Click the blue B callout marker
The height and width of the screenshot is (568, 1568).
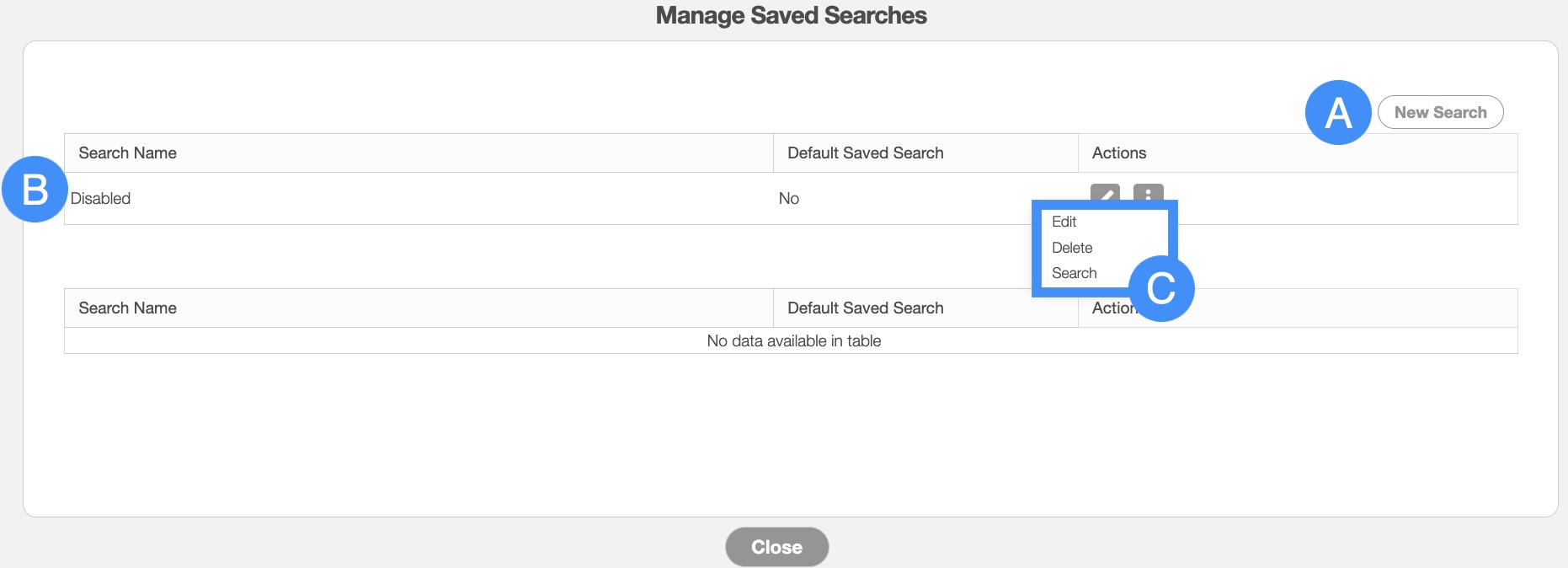35,190
